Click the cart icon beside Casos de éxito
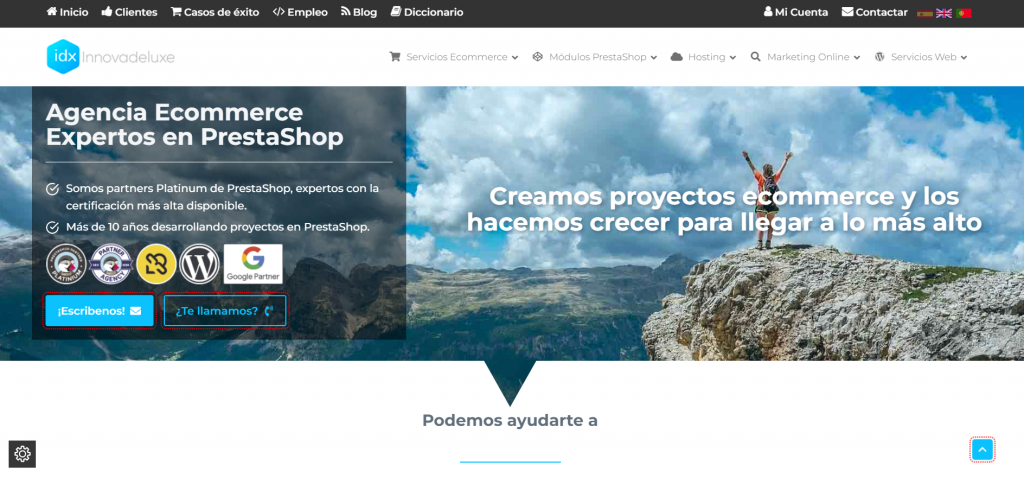This screenshot has width=1024, height=478. click(x=176, y=12)
